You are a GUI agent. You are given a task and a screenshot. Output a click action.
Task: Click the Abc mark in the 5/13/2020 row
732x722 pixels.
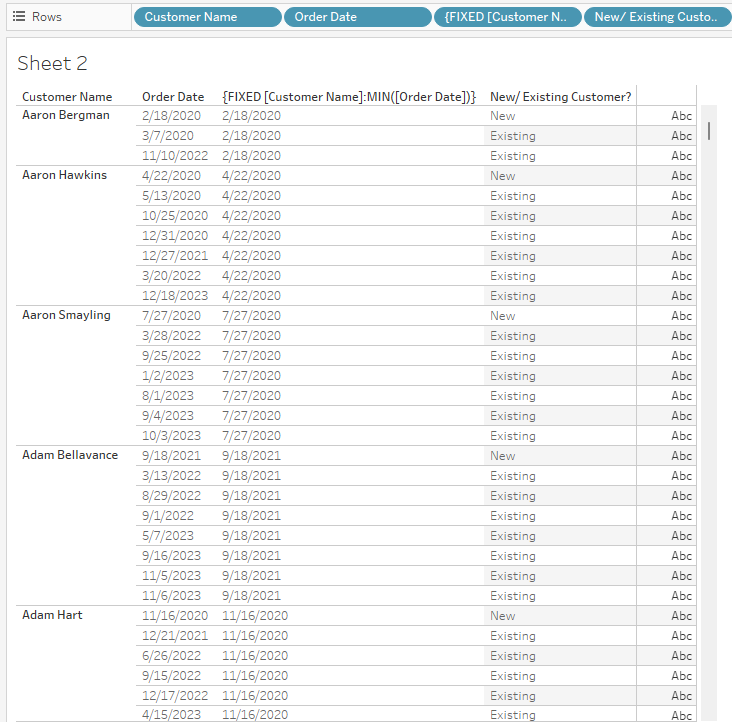[682, 196]
